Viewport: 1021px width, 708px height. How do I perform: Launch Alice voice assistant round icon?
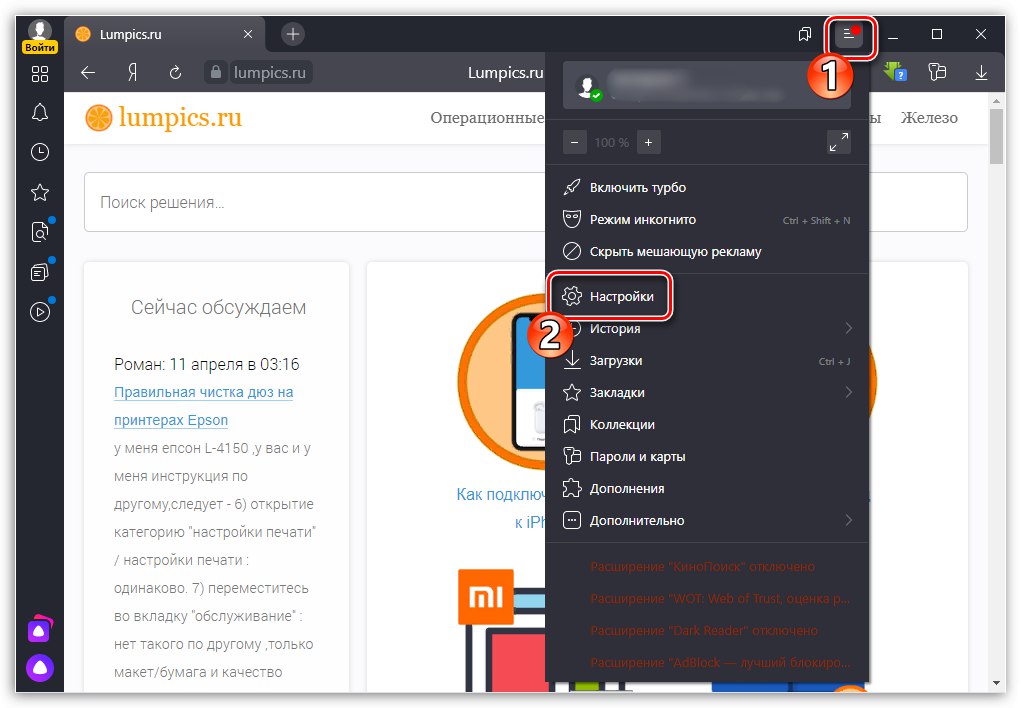pyautogui.click(x=40, y=668)
